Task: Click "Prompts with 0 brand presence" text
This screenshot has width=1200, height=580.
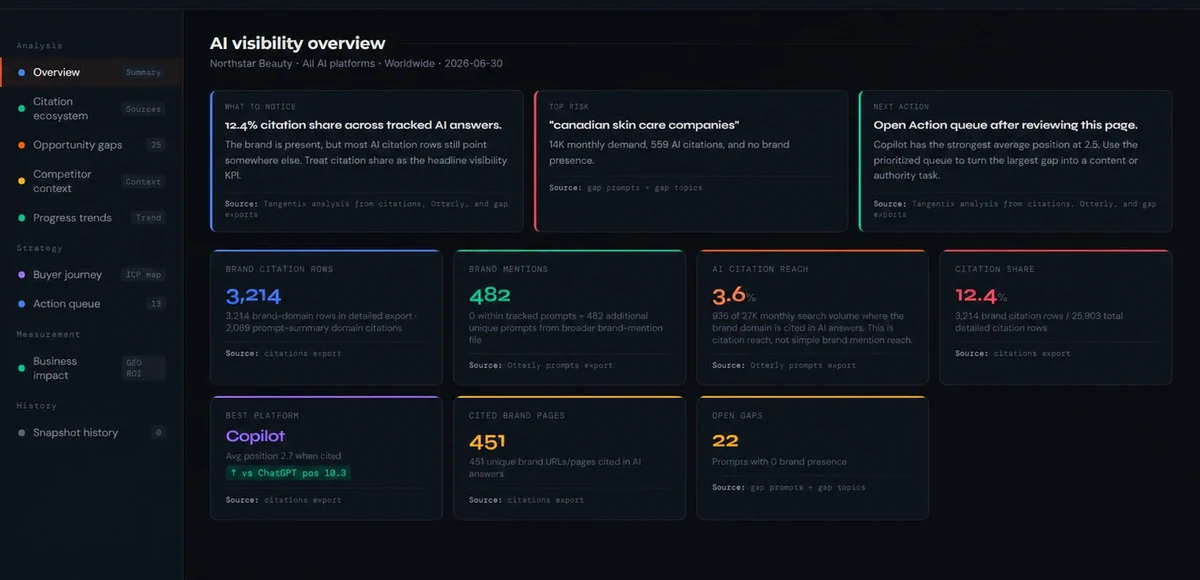Action: pyautogui.click(x=779, y=462)
